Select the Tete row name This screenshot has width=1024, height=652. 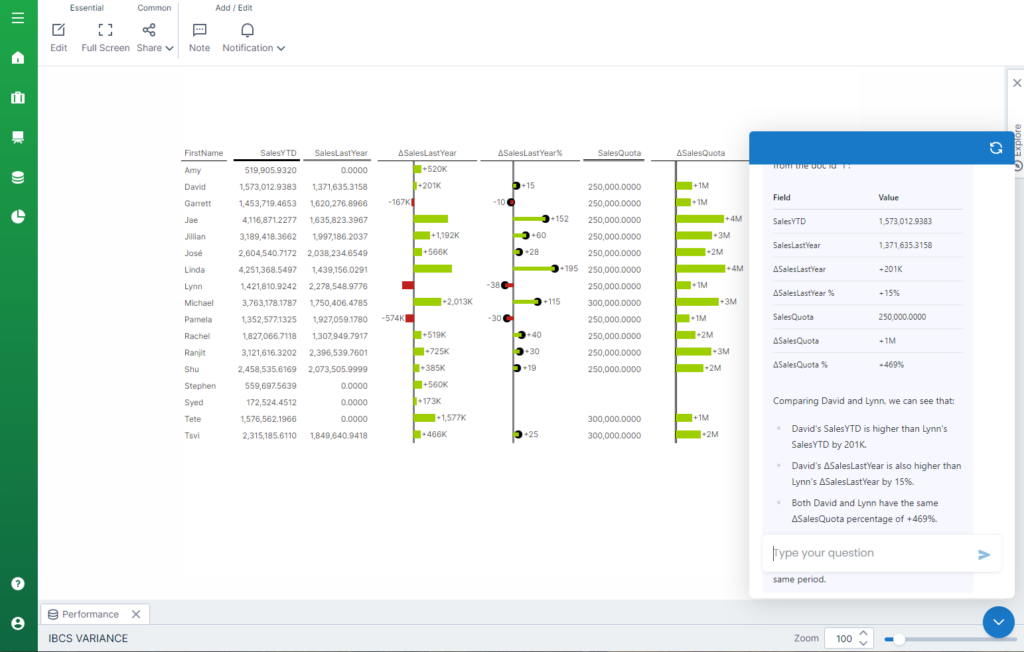pyautogui.click(x=192, y=419)
